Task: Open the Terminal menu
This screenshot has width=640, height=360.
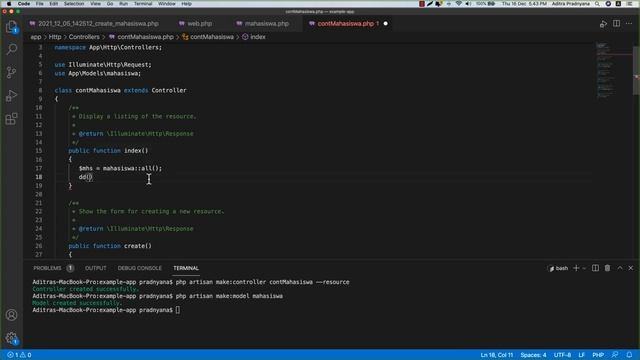Action: [x=143, y=4]
